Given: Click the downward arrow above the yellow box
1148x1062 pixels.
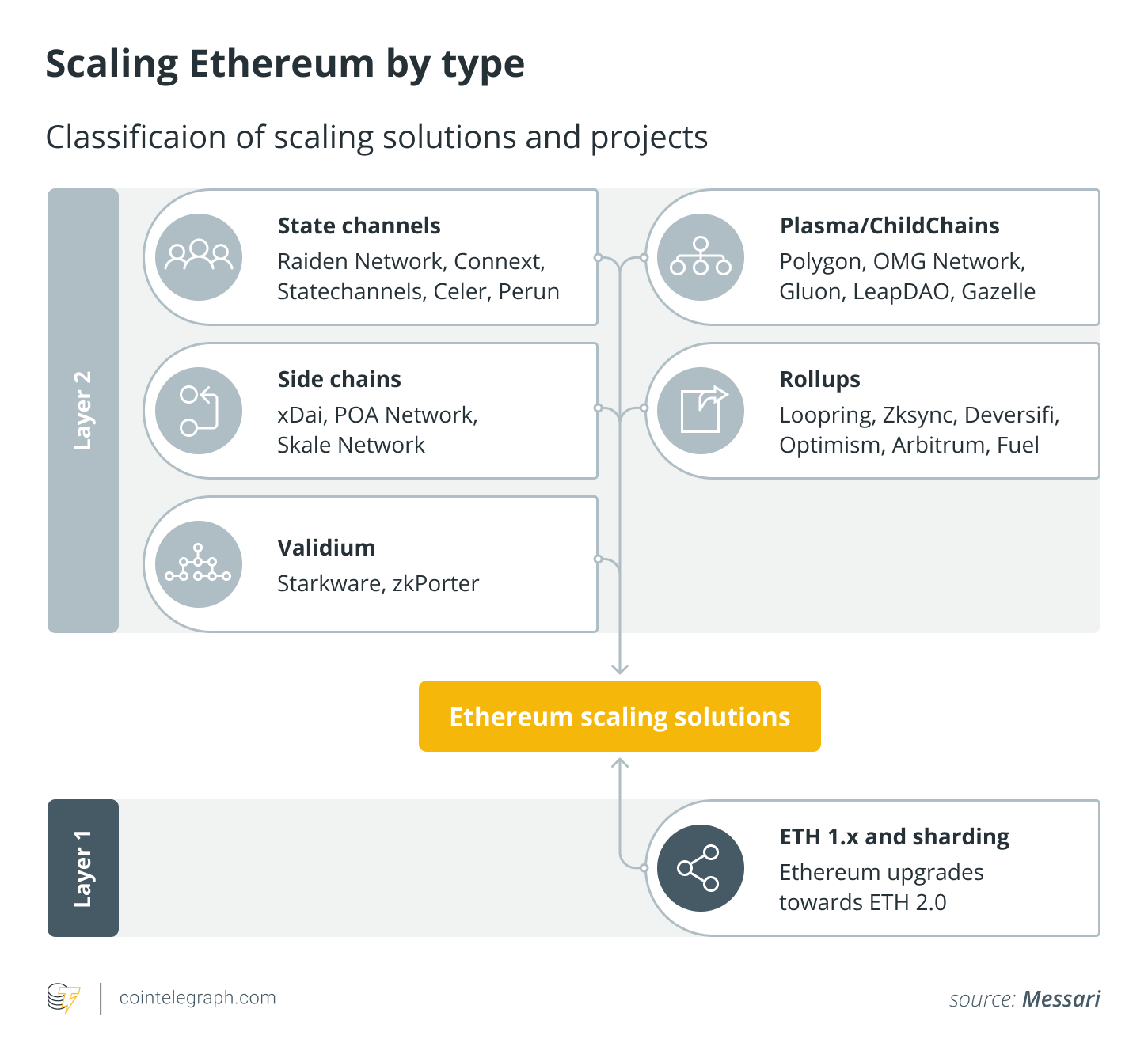Looking at the screenshot, I should click(620, 667).
